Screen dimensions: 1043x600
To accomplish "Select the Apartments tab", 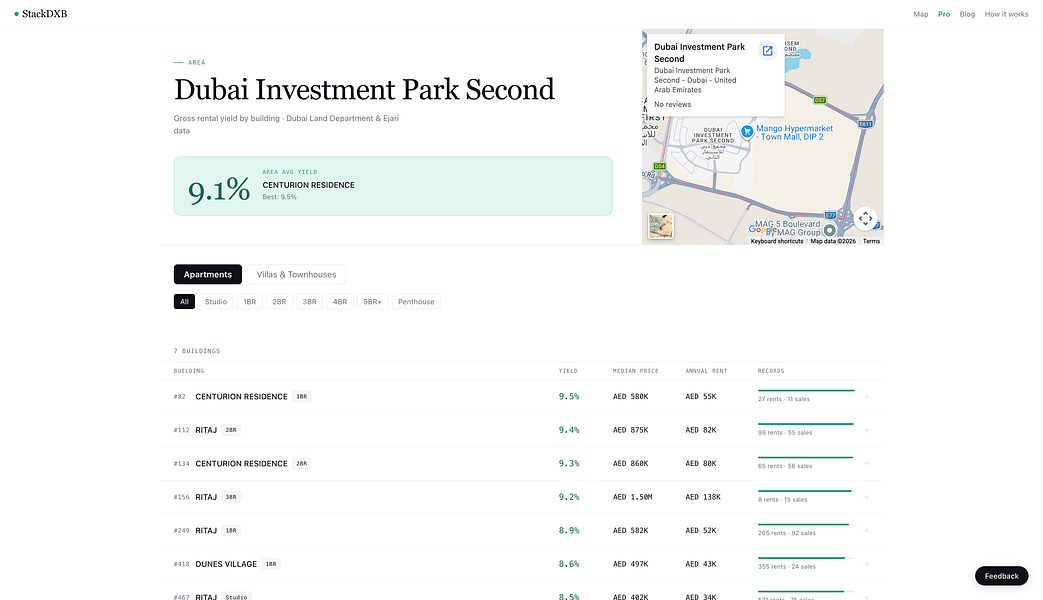I will coord(208,274).
